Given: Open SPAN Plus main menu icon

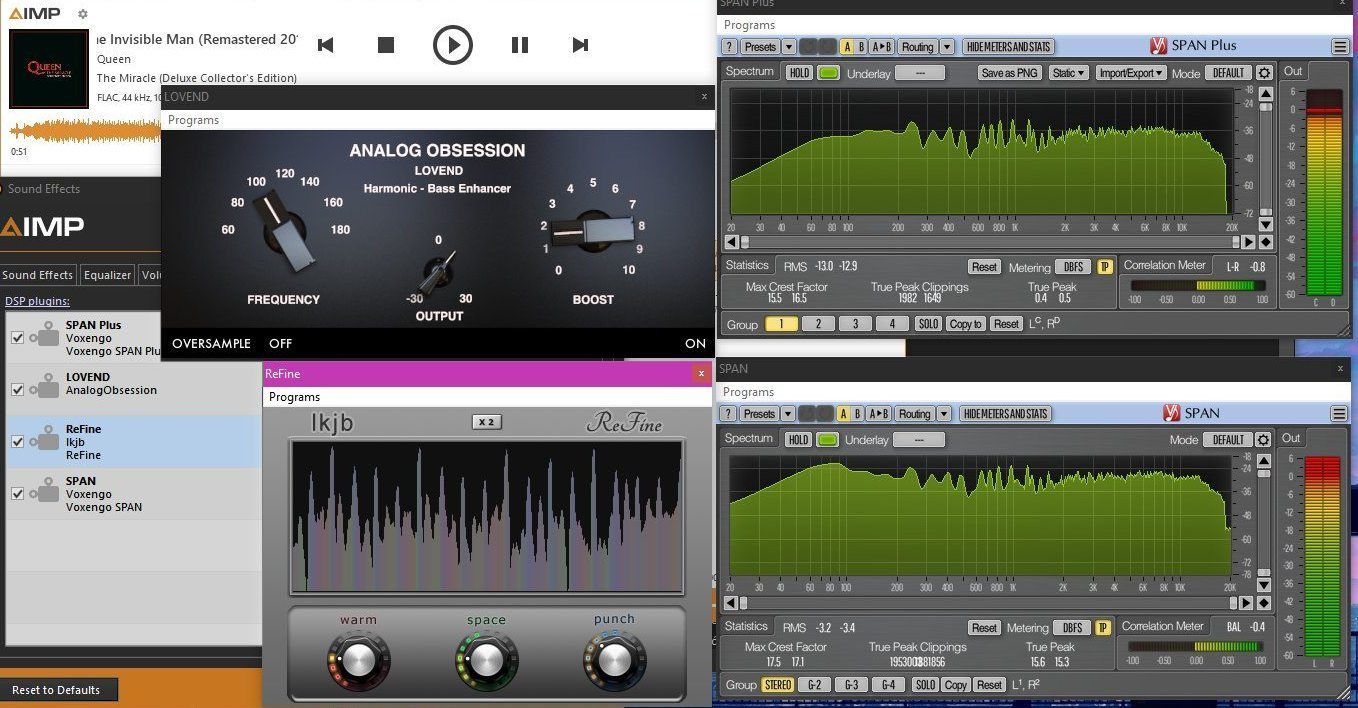Looking at the screenshot, I should point(1340,47).
